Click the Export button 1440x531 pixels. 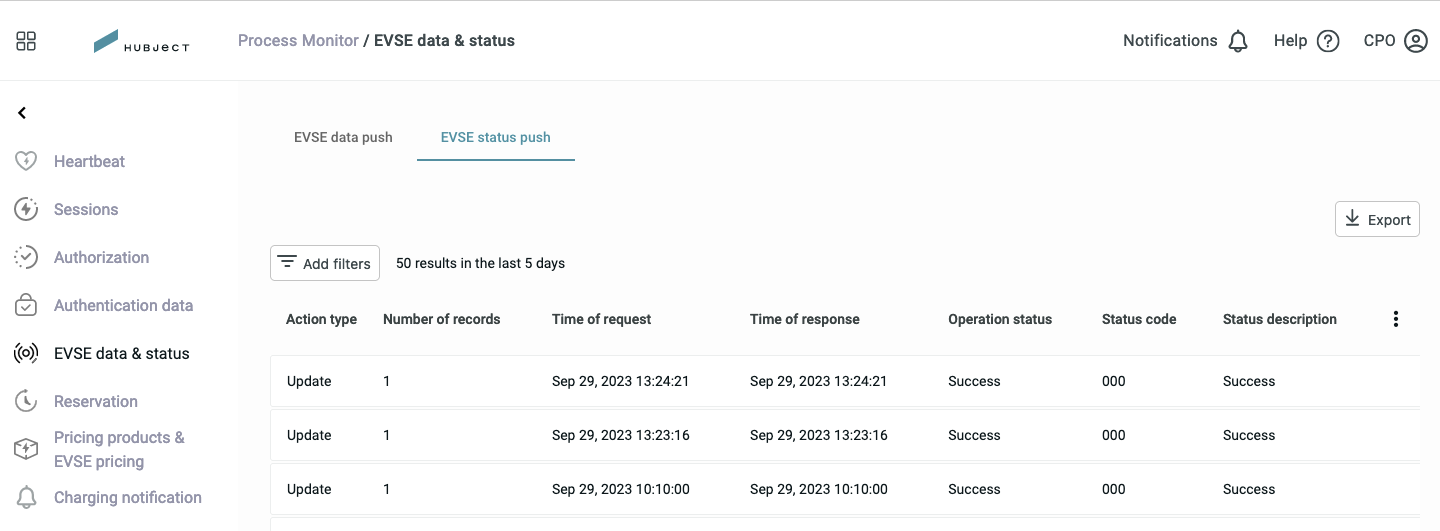(1377, 219)
